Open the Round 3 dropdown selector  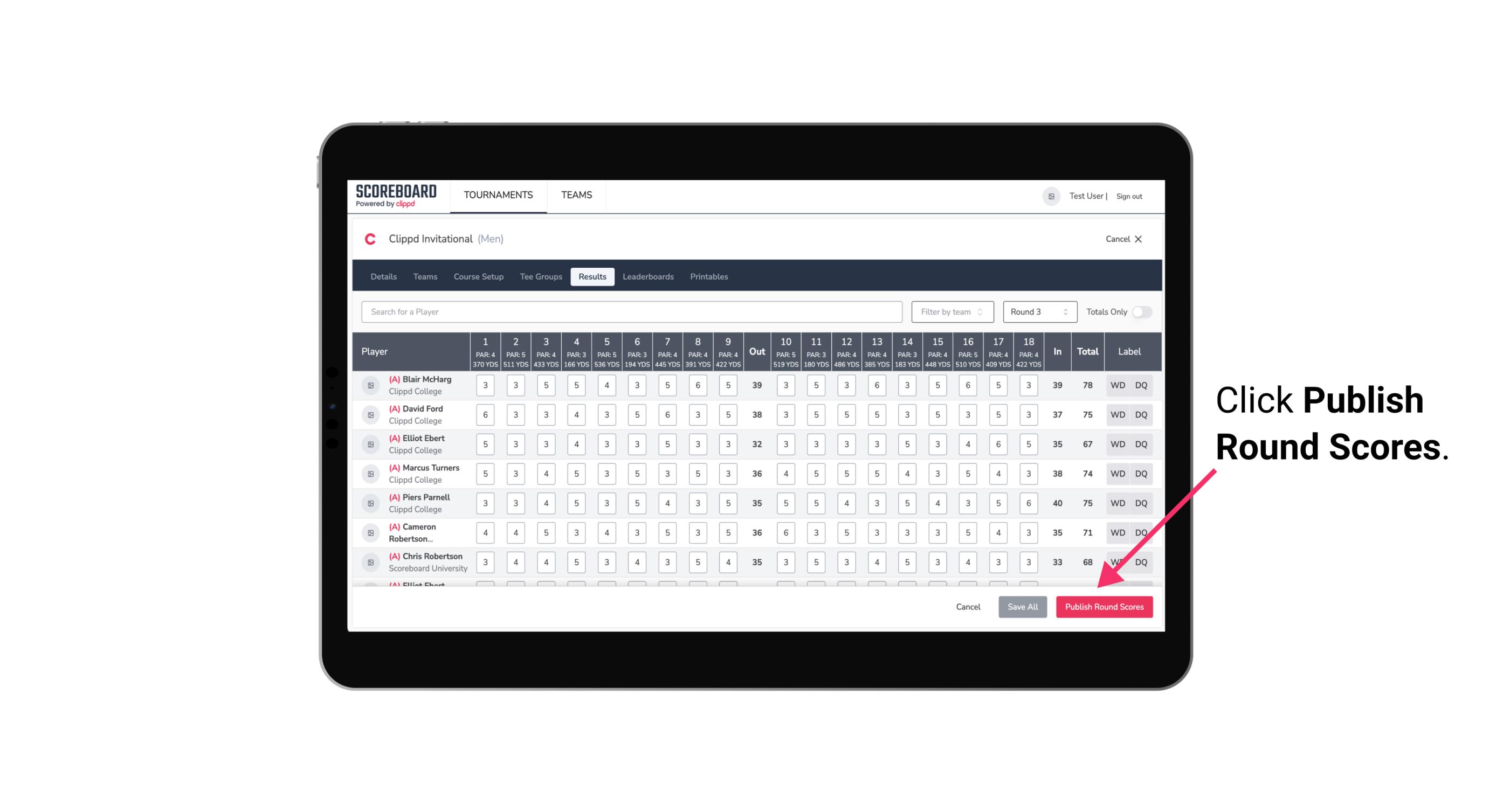[x=1039, y=312]
